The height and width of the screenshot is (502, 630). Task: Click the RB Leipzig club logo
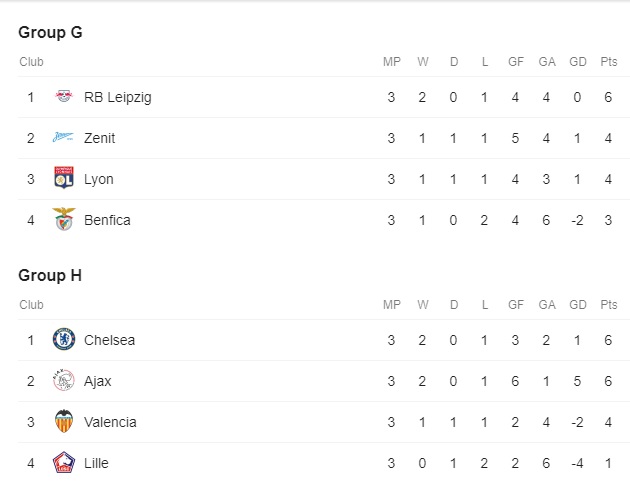[64, 96]
